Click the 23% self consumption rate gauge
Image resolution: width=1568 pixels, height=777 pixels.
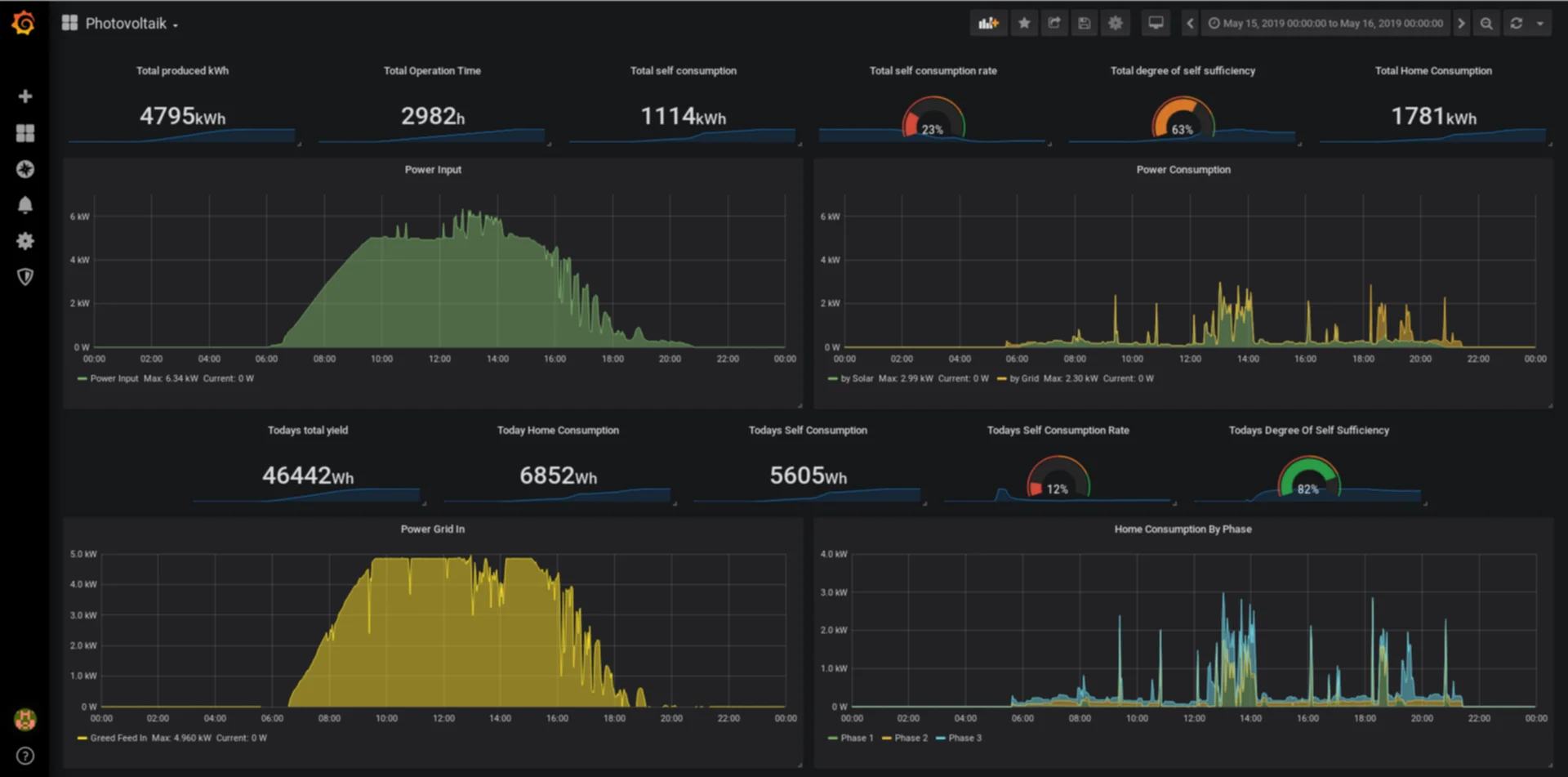click(x=933, y=118)
